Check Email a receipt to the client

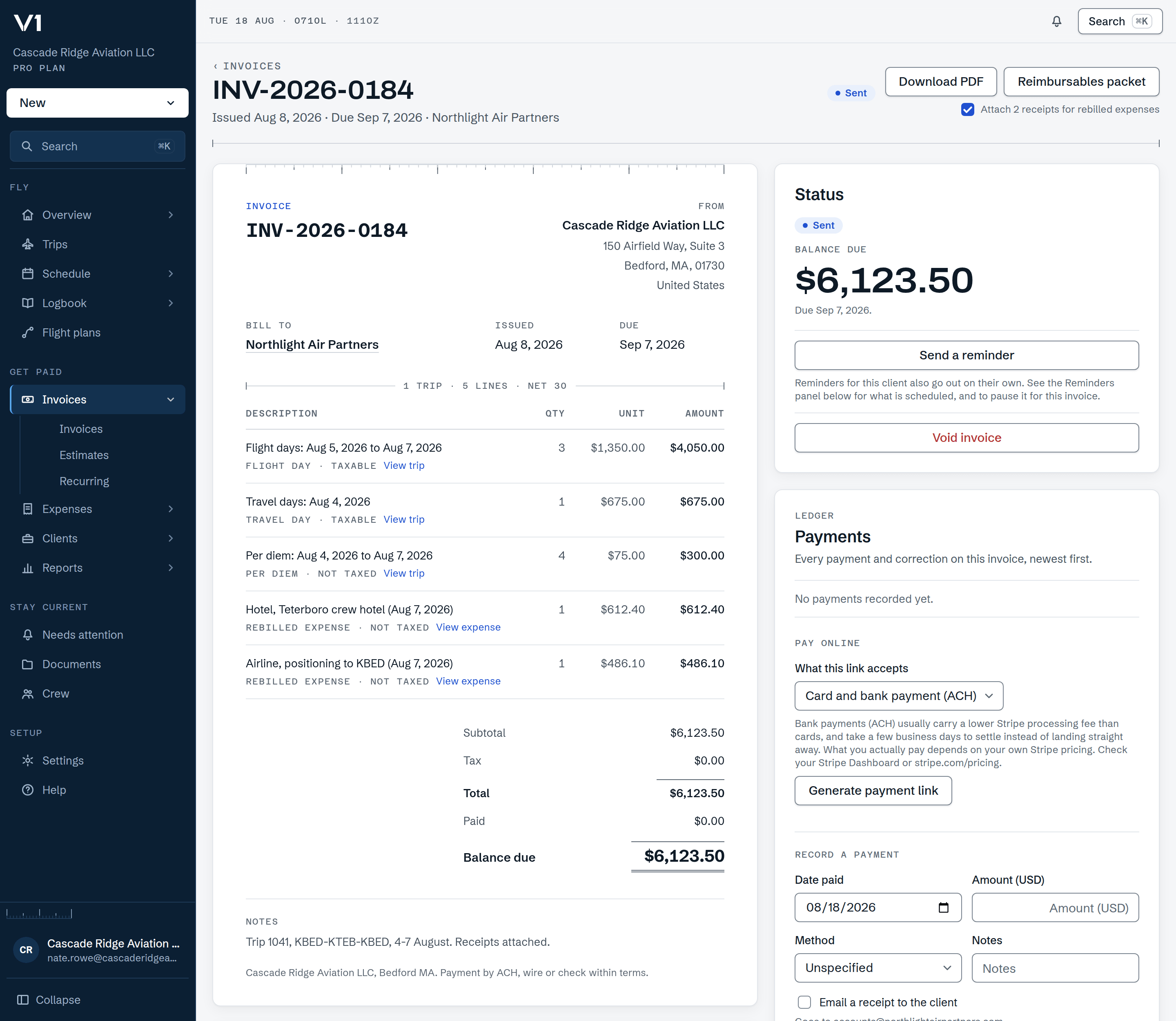pyautogui.click(x=804, y=1002)
